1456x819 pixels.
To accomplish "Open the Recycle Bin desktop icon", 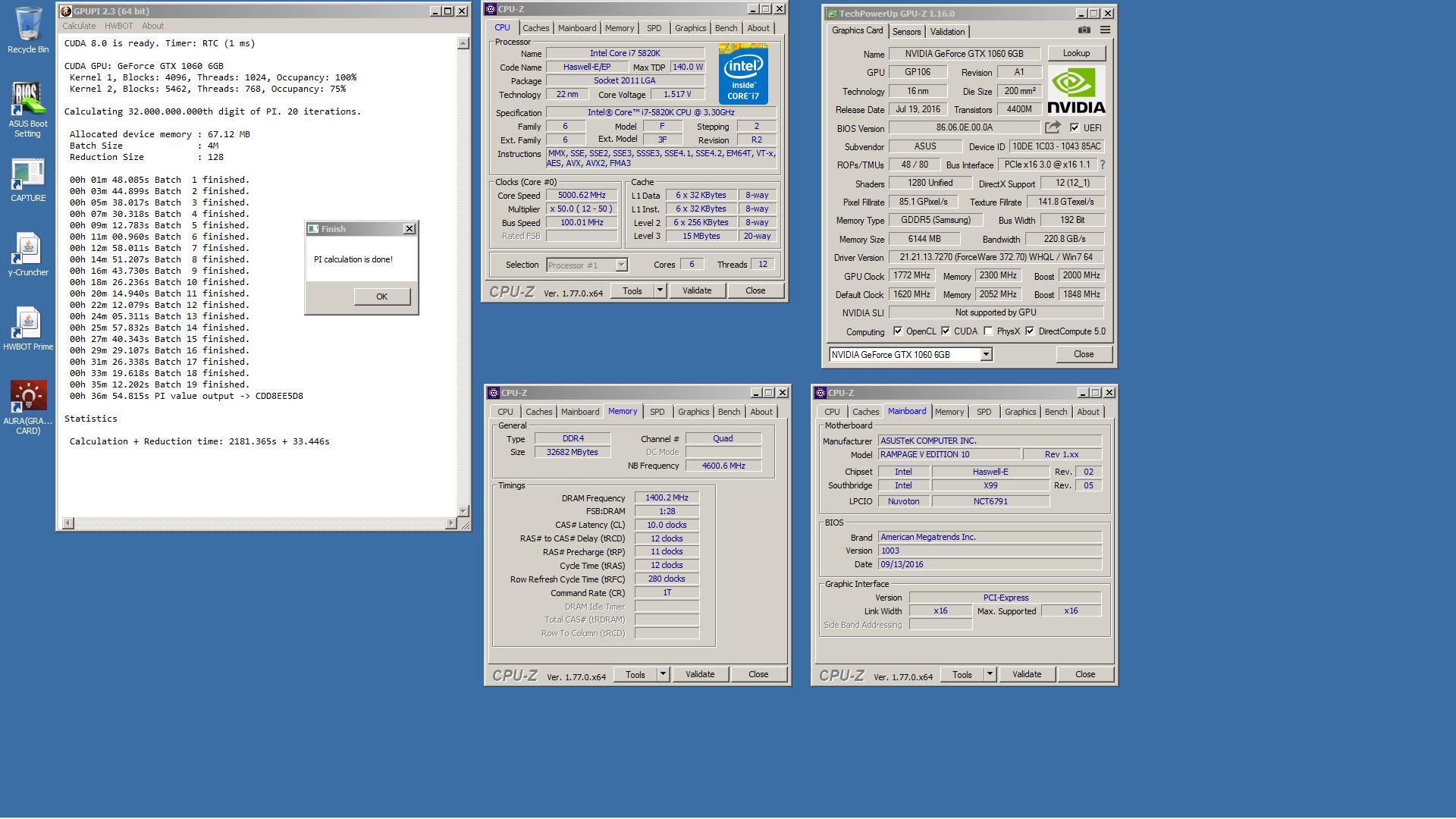I will click(x=28, y=30).
